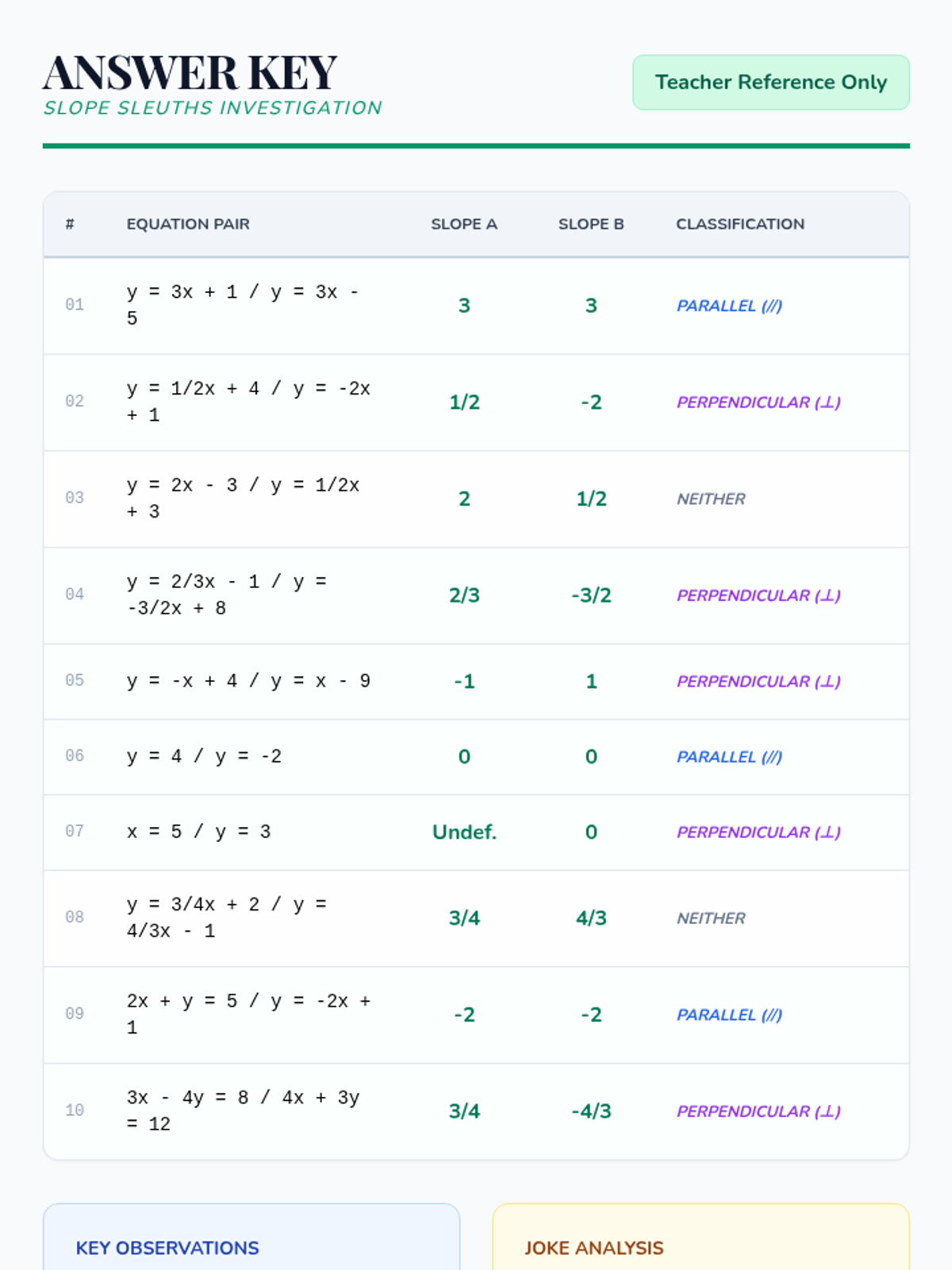Viewport: 952px width, 1270px height.
Task: Click the Undef. slope value in row 07
Action: 464,832
